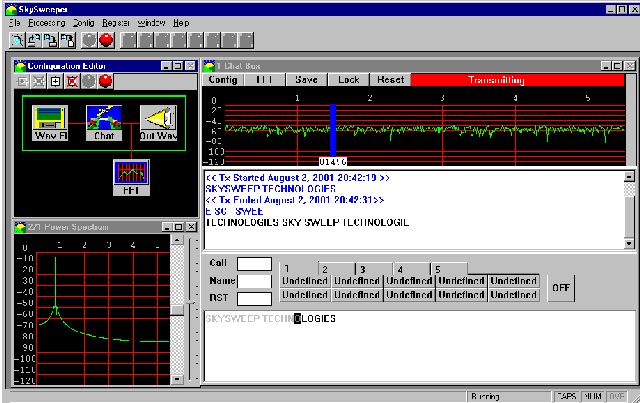Viewport: 640px width, 403px height.
Task: Maximize the Power Spectrum window
Action: tap(178, 227)
